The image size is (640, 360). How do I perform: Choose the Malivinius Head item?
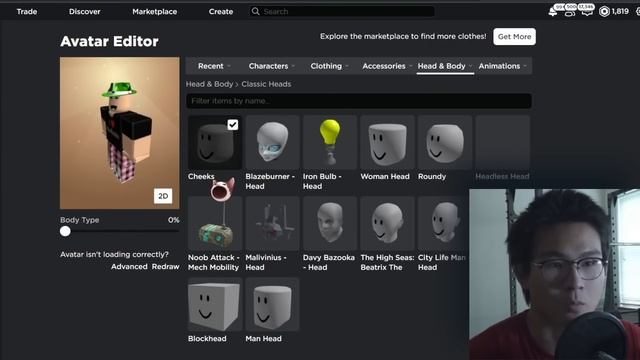click(272, 223)
